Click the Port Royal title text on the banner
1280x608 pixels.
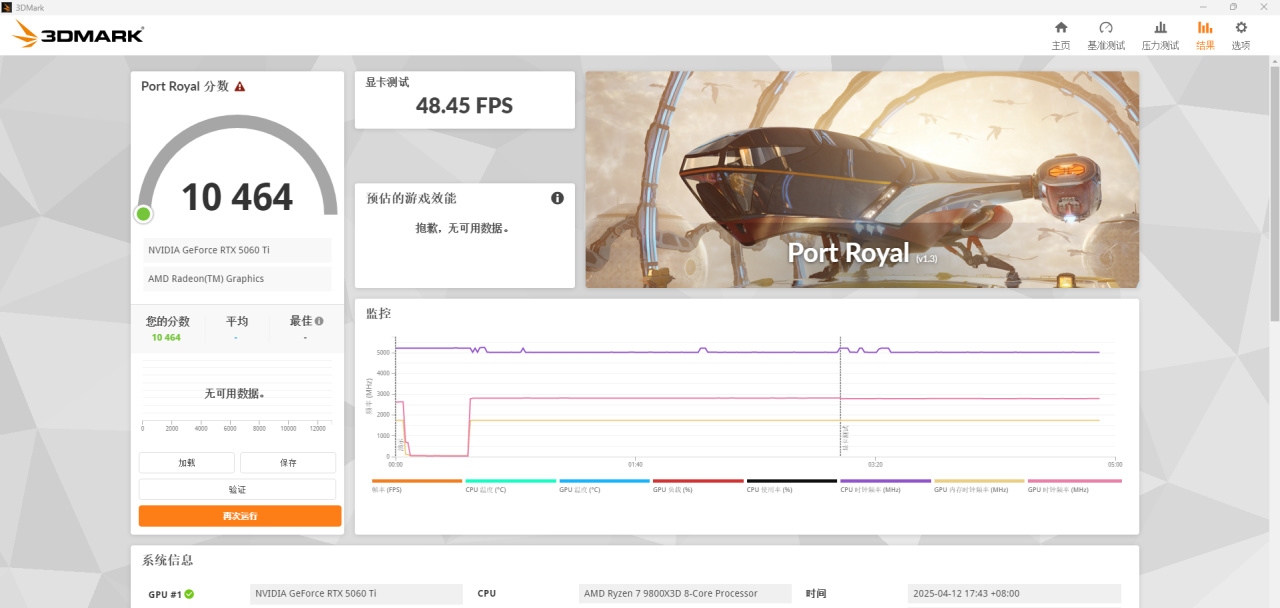click(849, 253)
